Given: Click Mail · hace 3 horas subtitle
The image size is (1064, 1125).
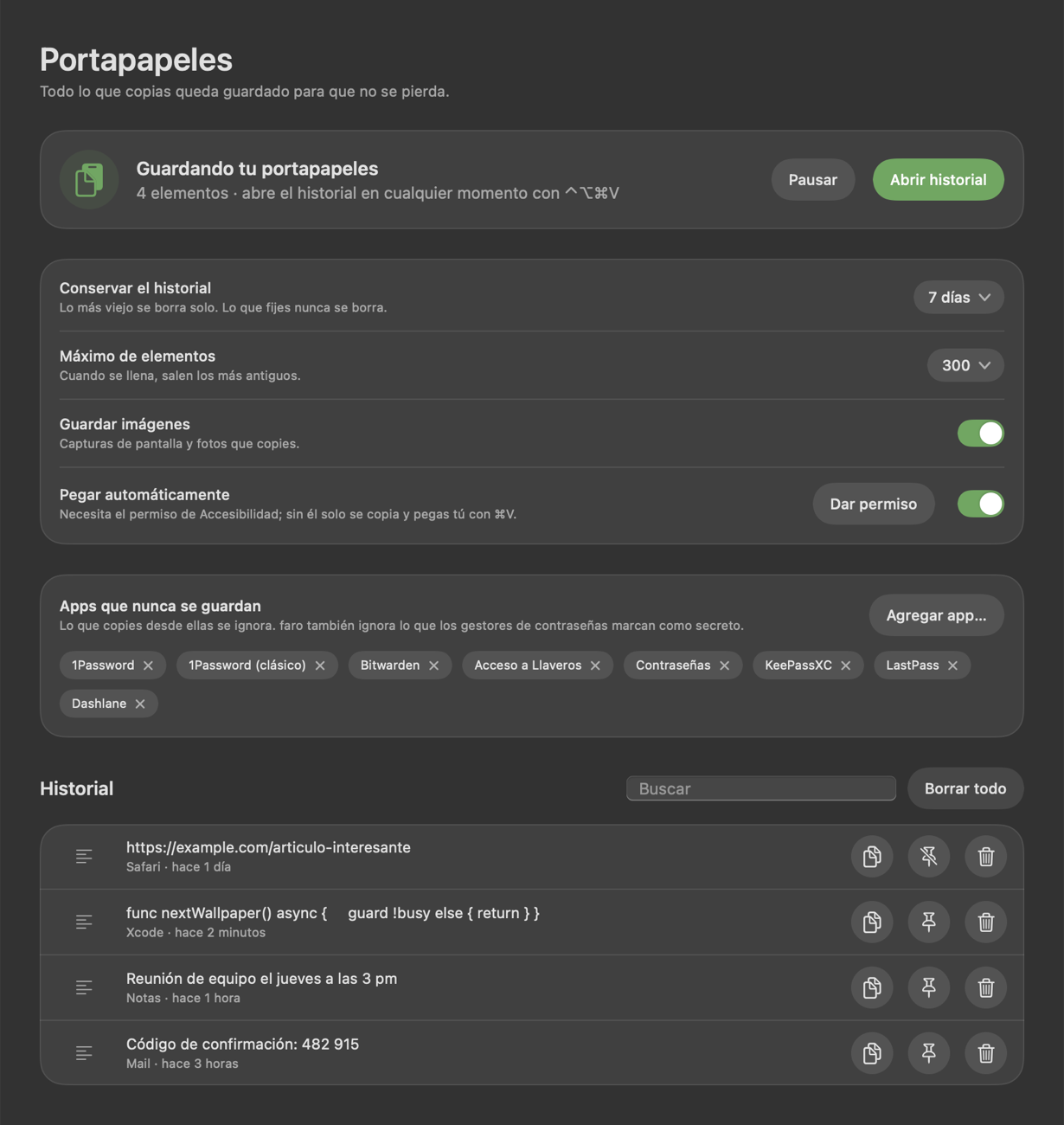Looking at the screenshot, I should tap(183, 1064).
